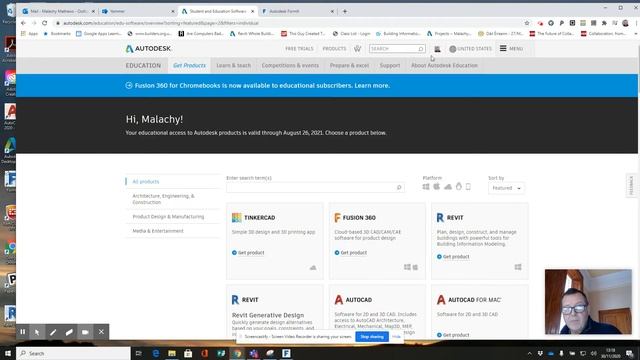
Task: Select the Screencastify pointer tool
Action: tap(37, 332)
